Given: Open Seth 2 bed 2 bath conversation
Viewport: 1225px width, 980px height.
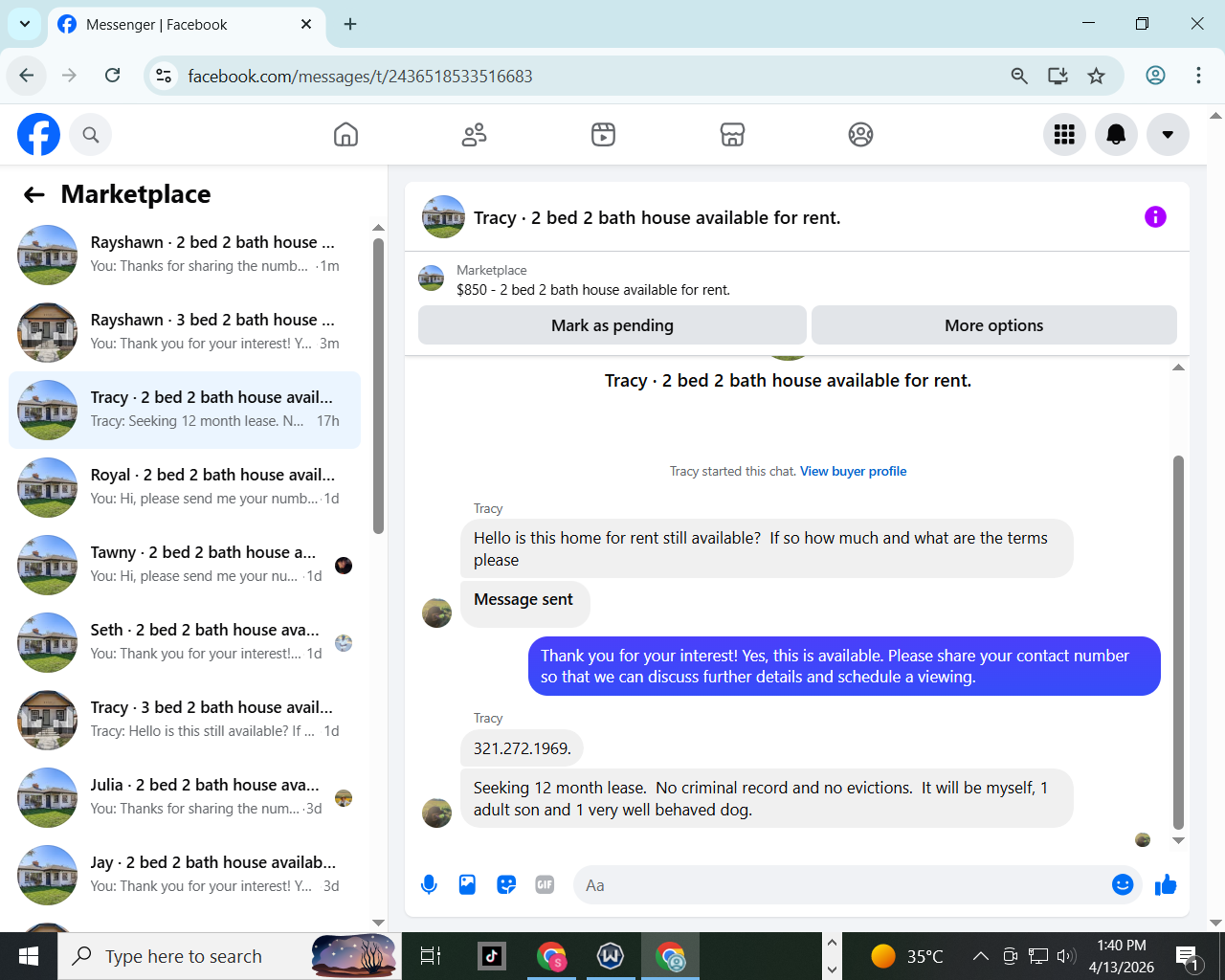Looking at the screenshot, I should tap(185, 642).
